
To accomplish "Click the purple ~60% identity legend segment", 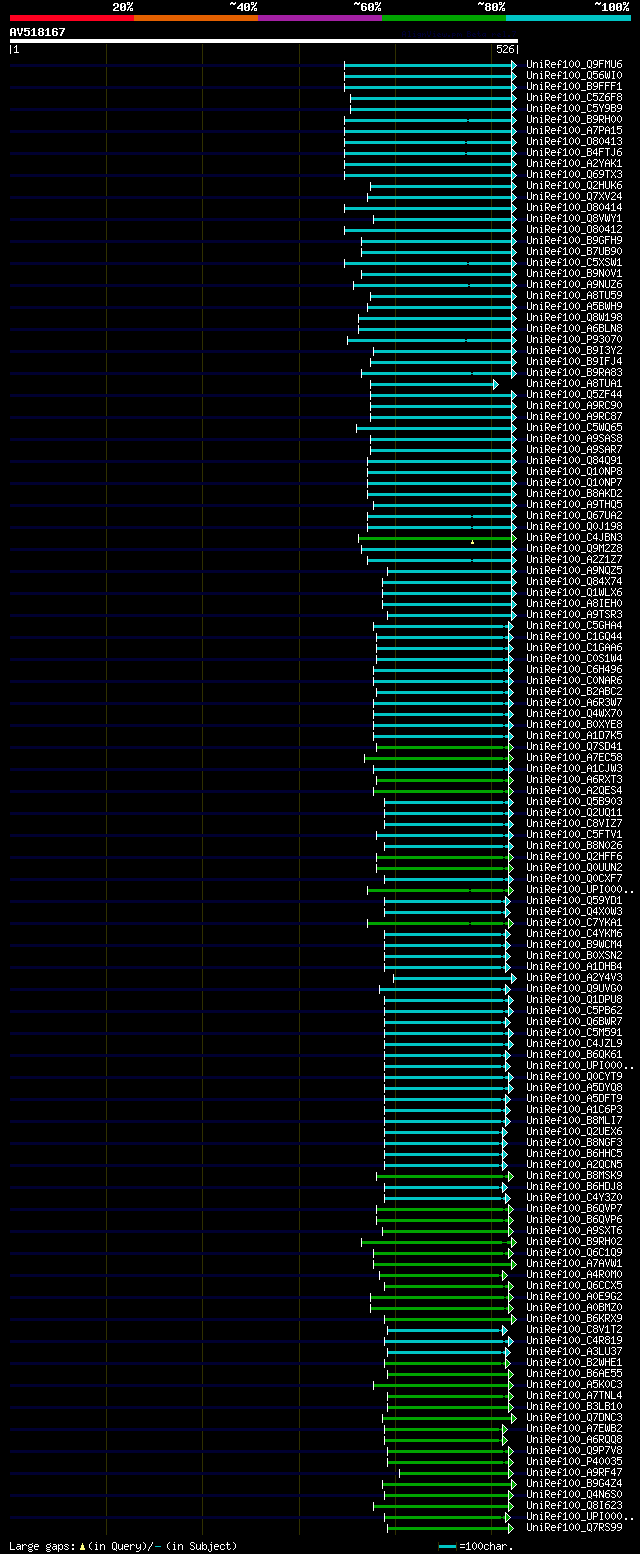I will (320, 18).
